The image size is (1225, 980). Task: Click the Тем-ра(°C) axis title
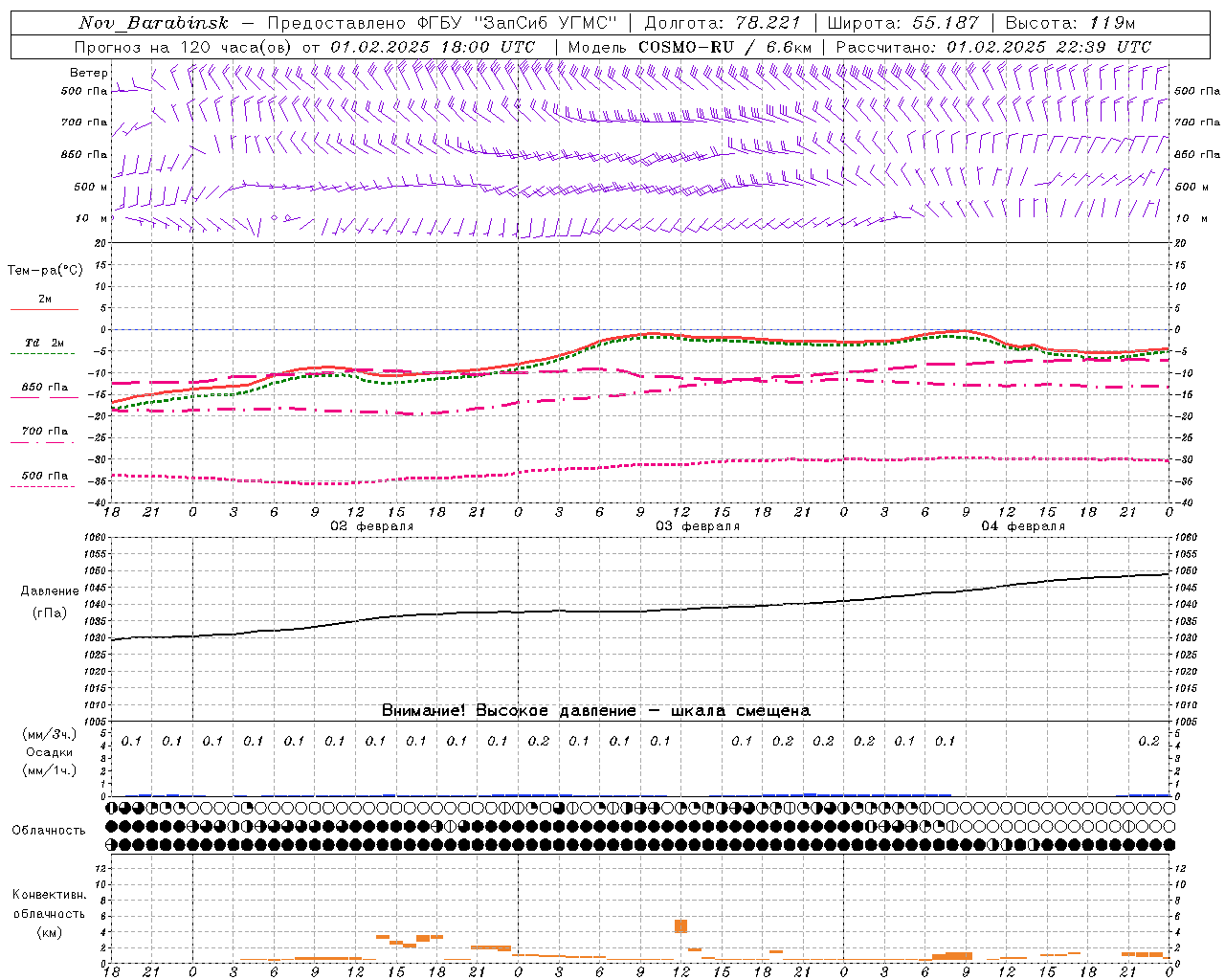(x=45, y=271)
